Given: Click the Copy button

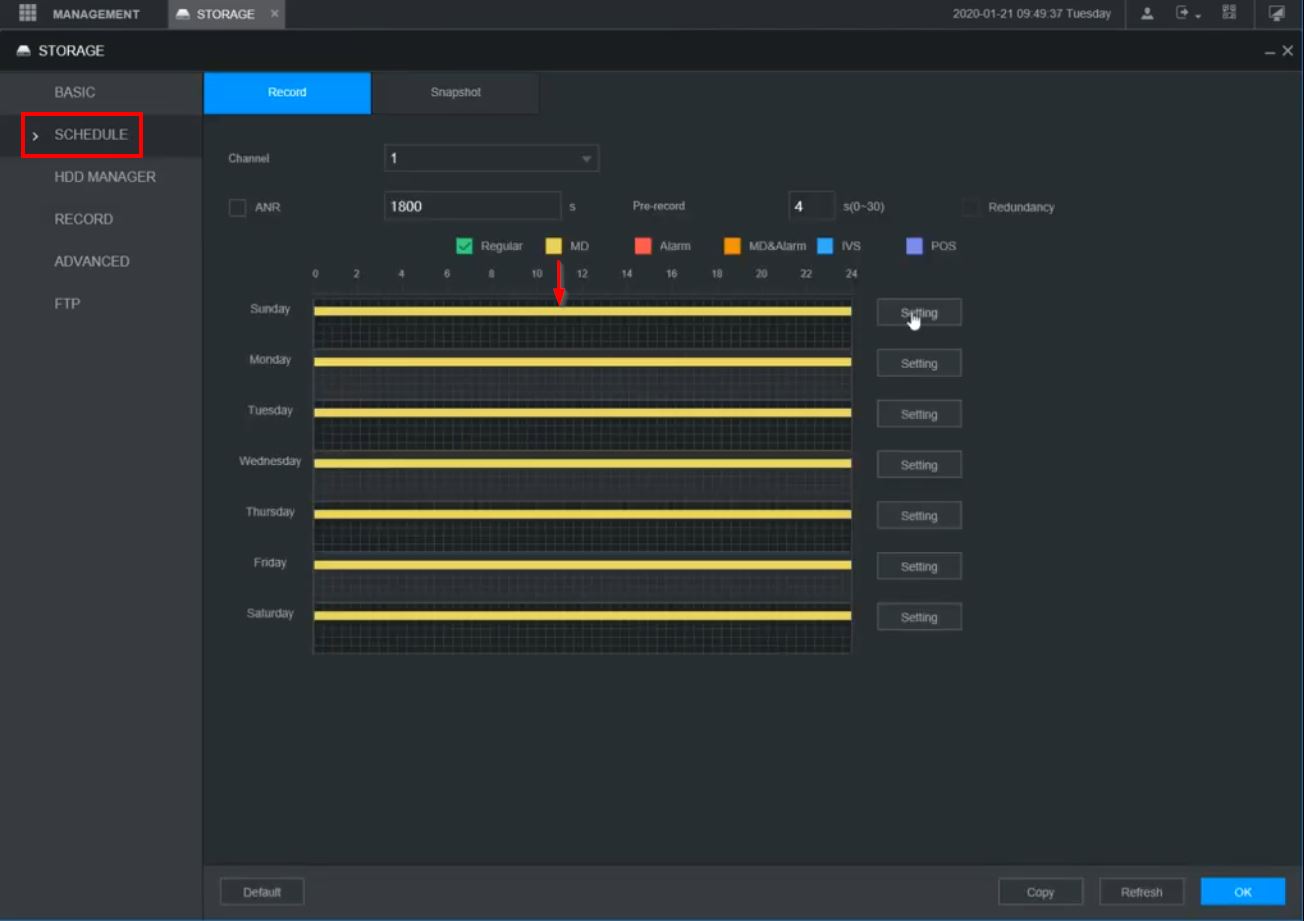Looking at the screenshot, I should pyautogui.click(x=1040, y=892).
